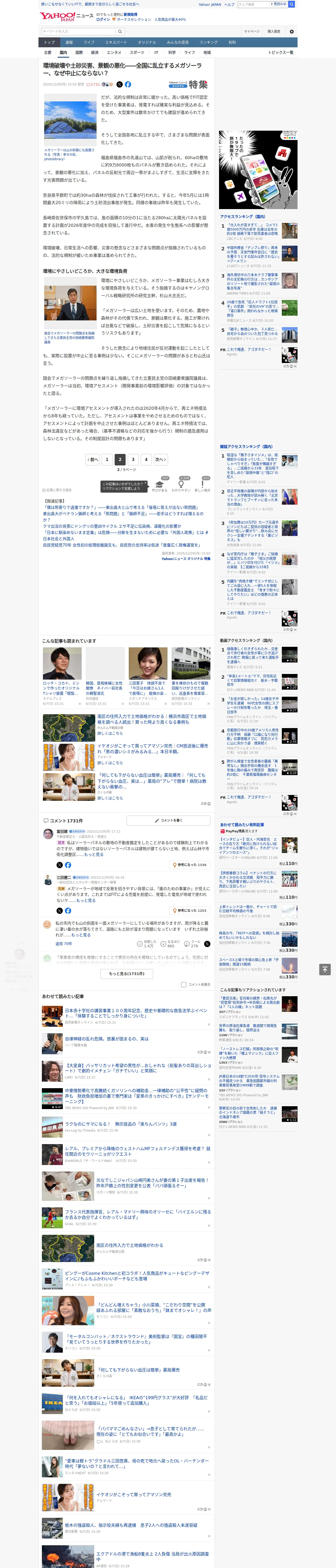This screenshot has height=1568, width=336.
Task: Open comment count 1731 bubble near headline
Action: tap(94, 85)
